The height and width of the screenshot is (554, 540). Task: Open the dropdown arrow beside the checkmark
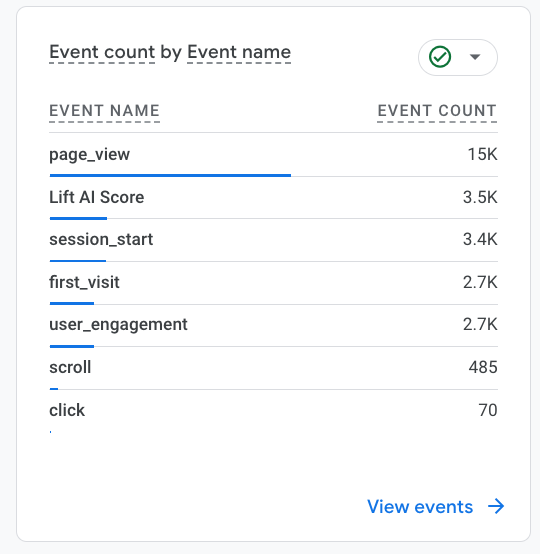475,57
